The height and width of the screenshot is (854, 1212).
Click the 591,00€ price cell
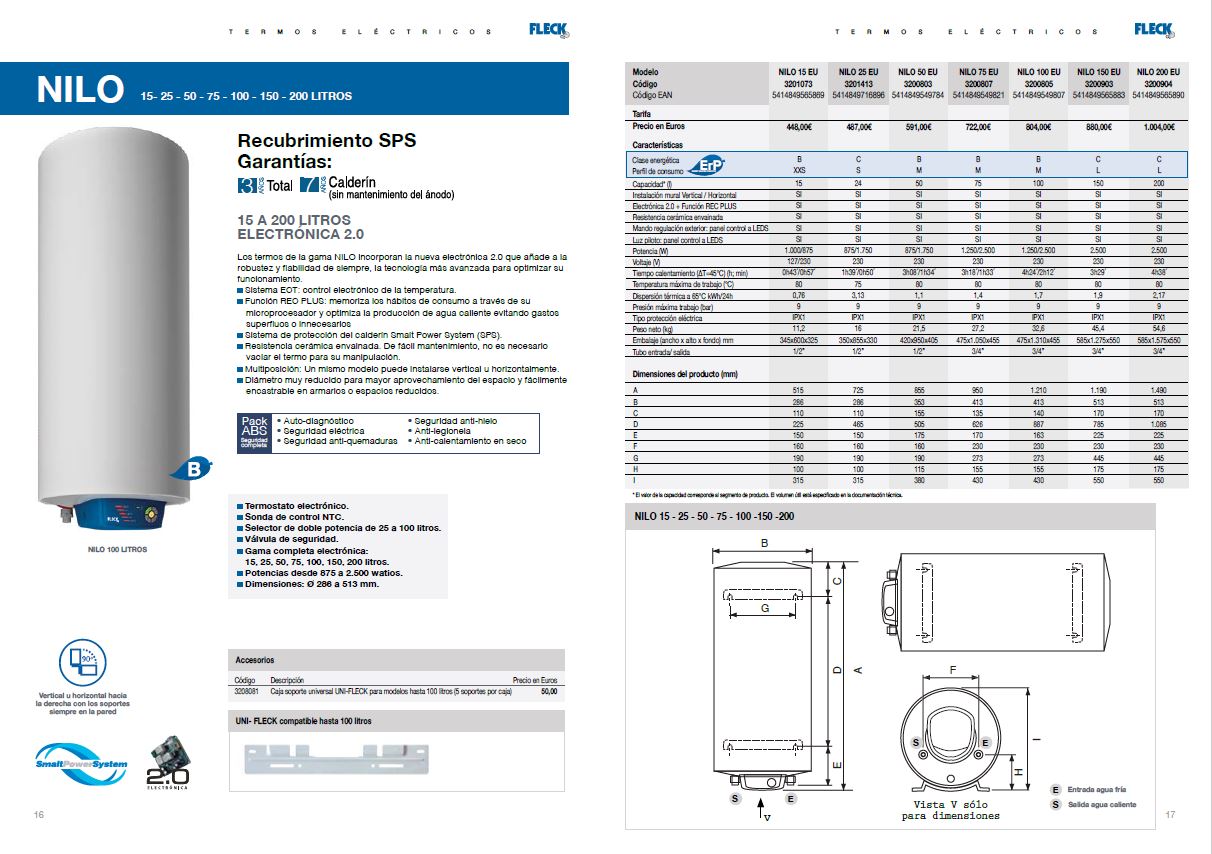point(918,128)
